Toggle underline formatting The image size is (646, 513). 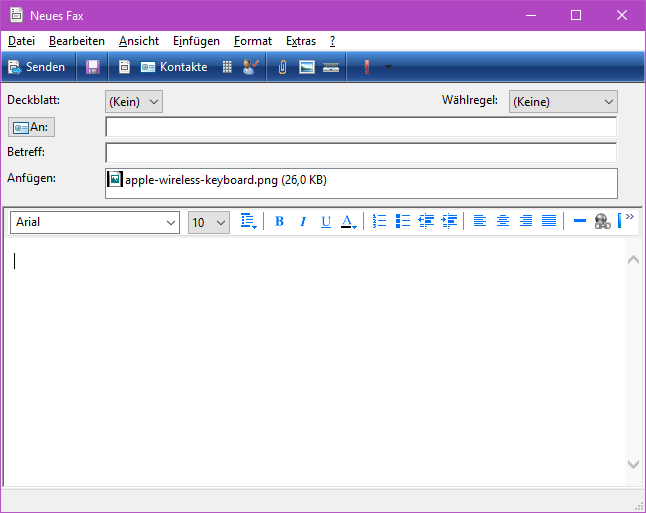click(325, 222)
